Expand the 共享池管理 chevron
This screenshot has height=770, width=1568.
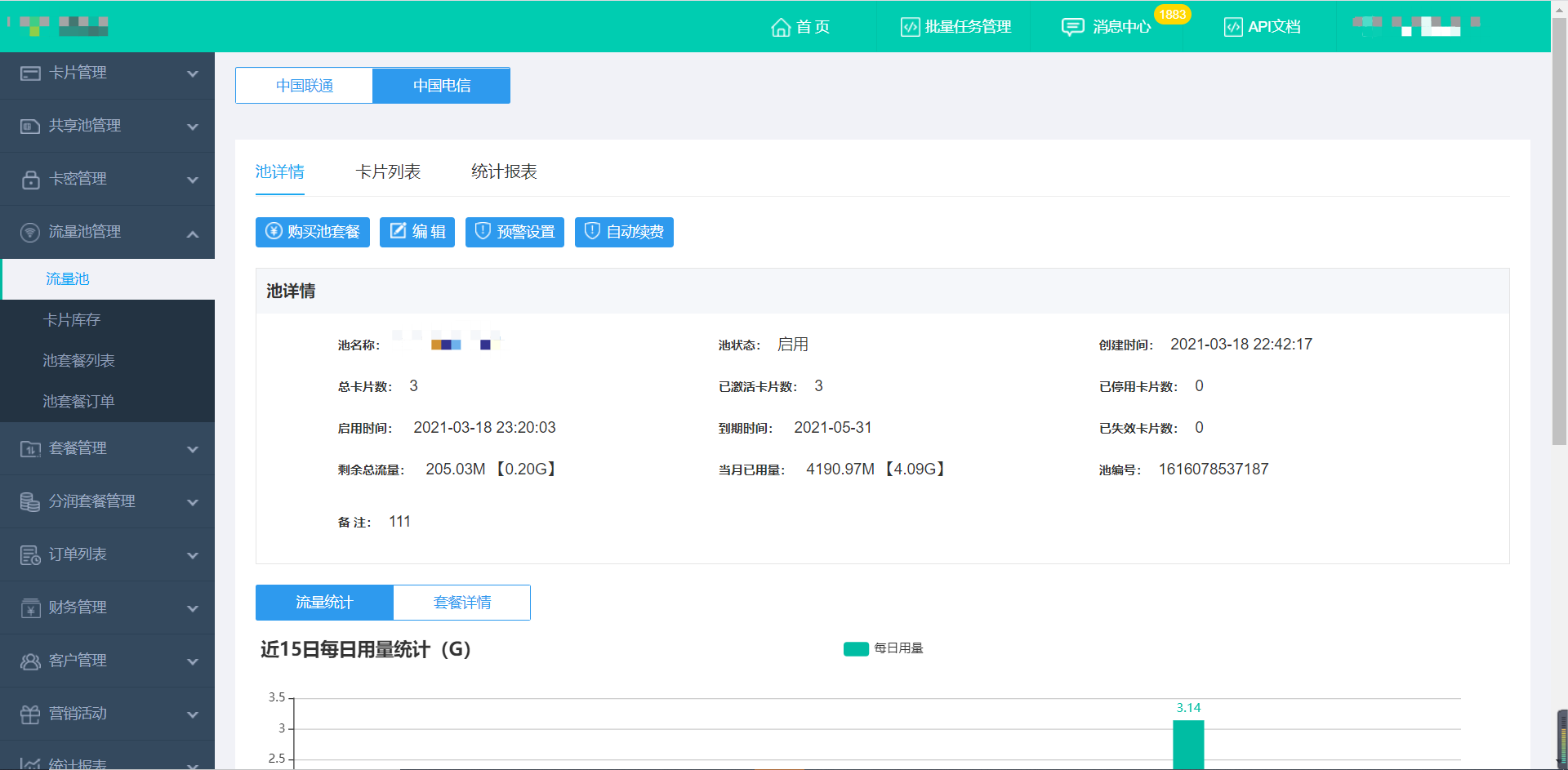[x=193, y=127]
